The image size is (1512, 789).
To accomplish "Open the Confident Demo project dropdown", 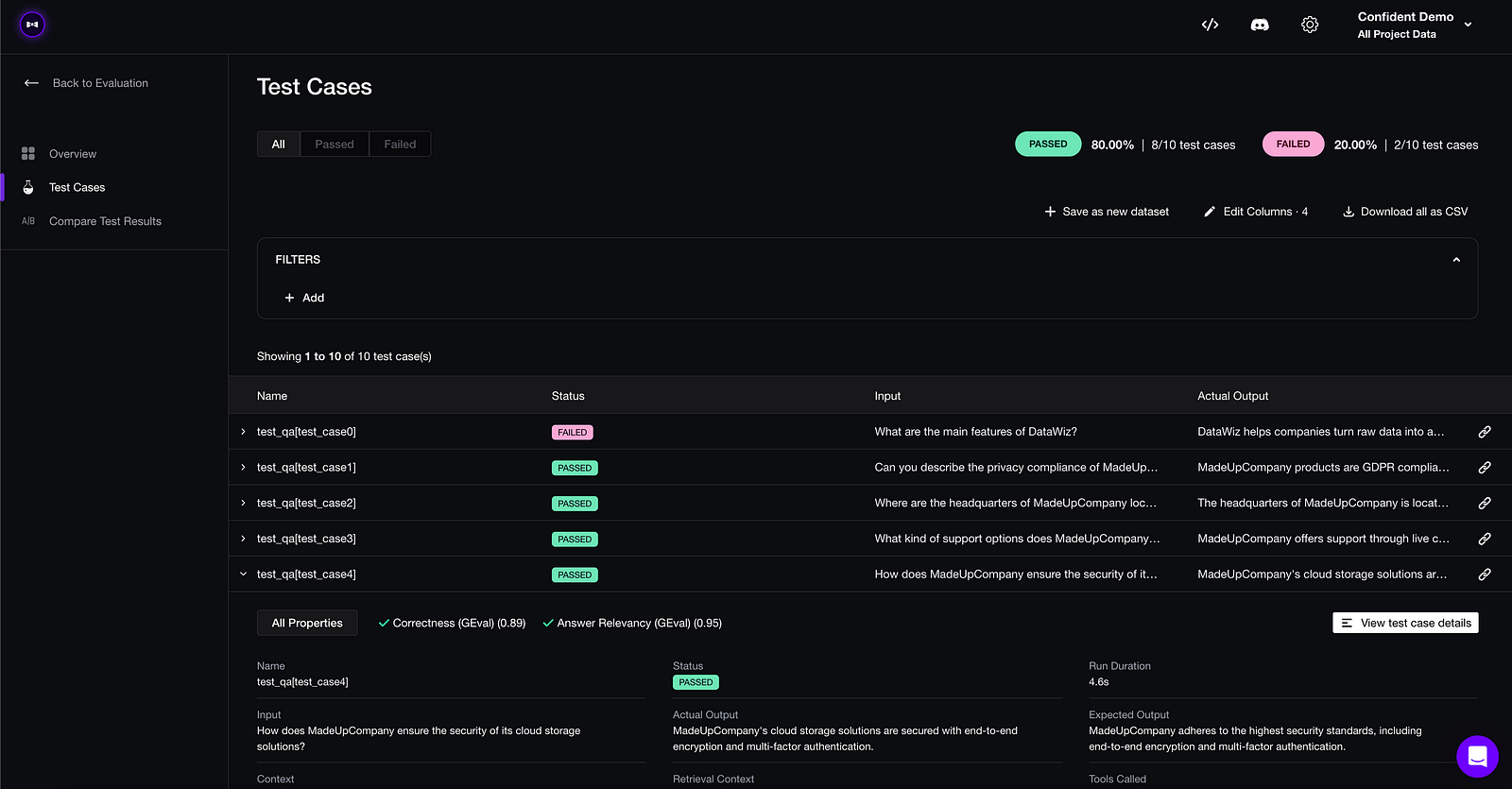I will click(1415, 25).
